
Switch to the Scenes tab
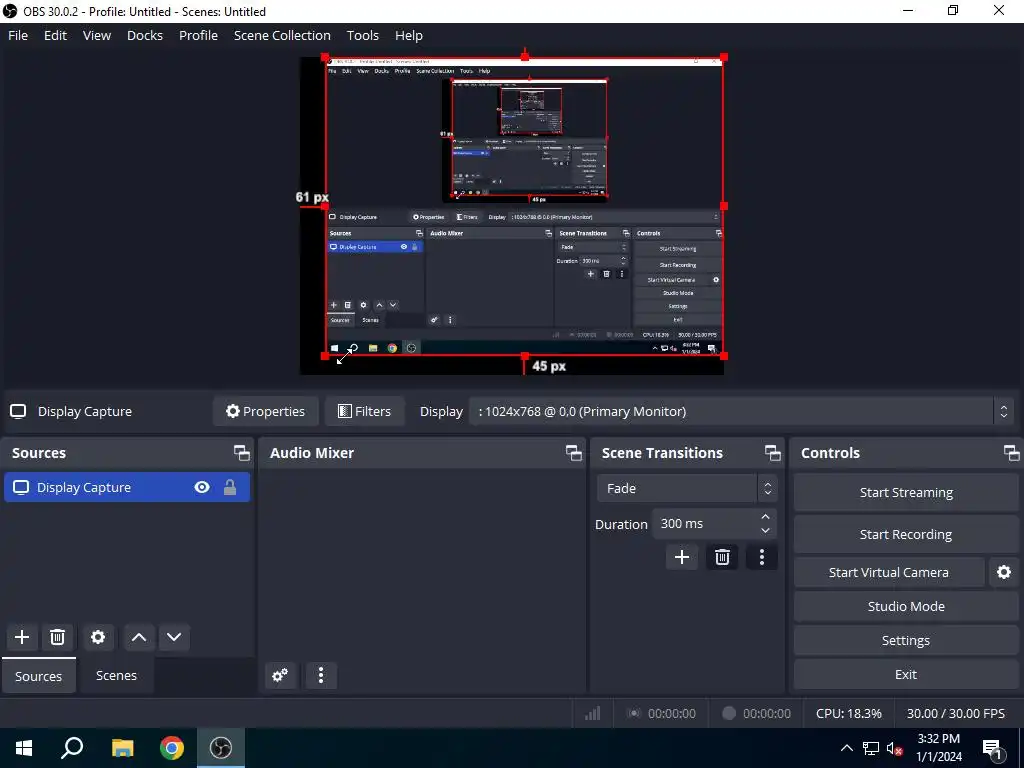[116, 675]
